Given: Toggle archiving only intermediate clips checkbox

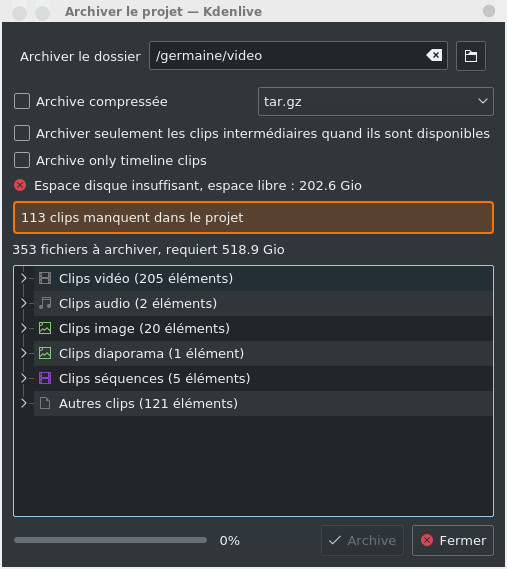Looking at the screenshot, I should click(22, 133).
